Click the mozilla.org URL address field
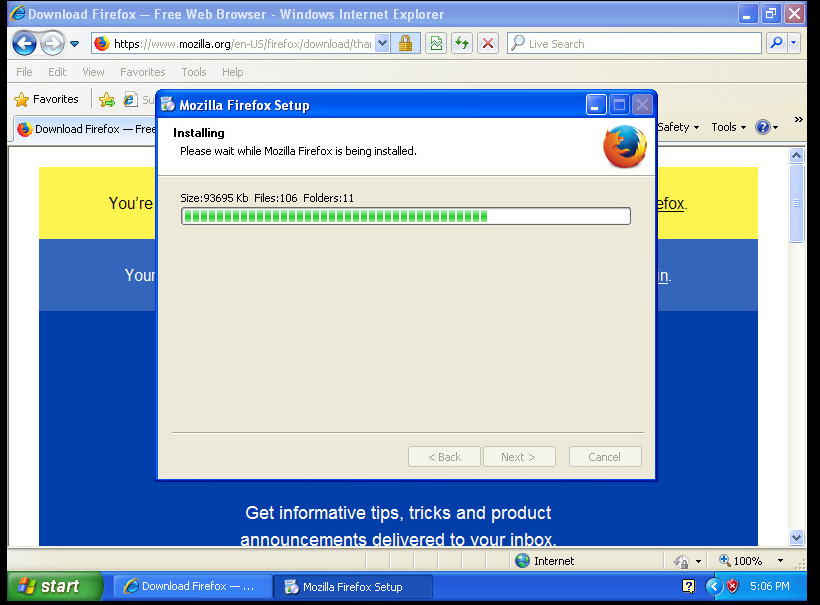The image size is (820, 605). (242, 44)
